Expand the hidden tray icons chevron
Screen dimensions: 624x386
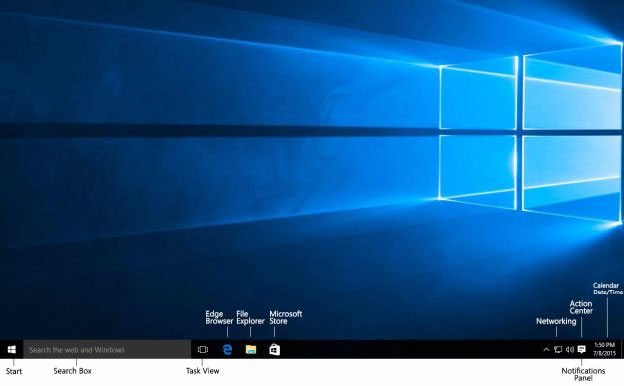[x=546, y=350]
